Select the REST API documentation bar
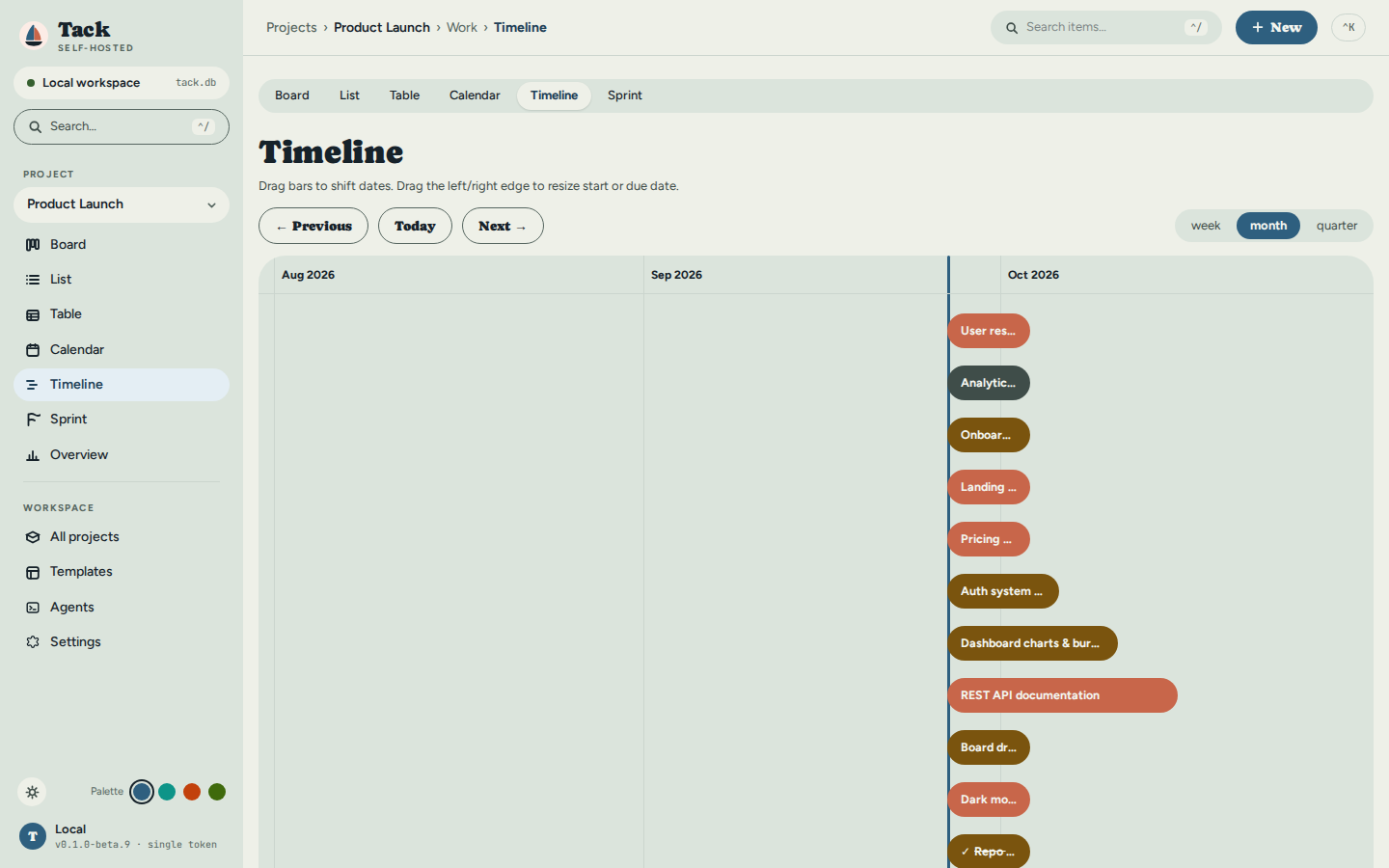The image size is (1389, 868). [1062, 695]
